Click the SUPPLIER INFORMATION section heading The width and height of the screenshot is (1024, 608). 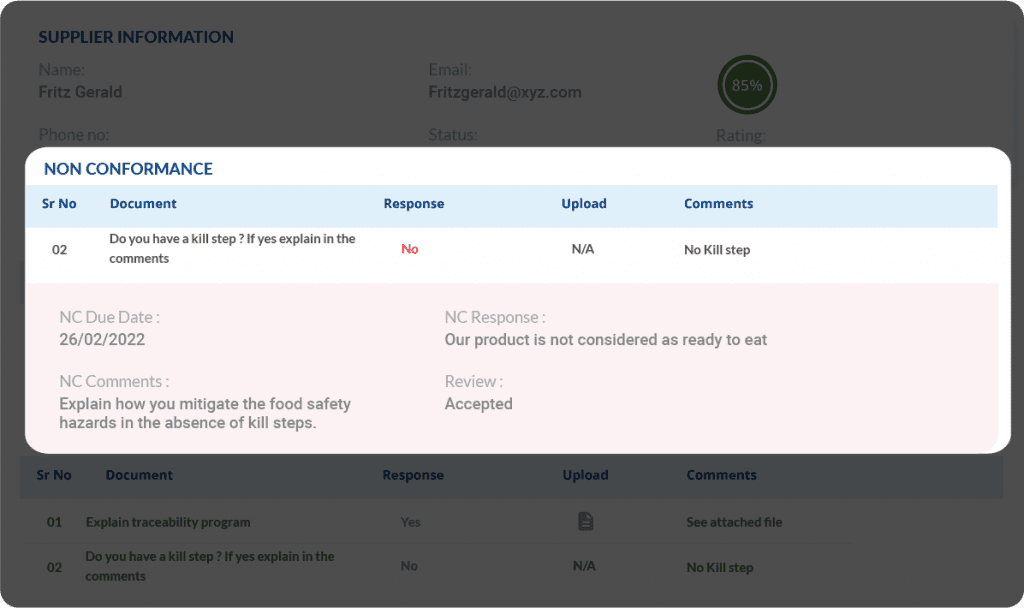coord(136,38)
